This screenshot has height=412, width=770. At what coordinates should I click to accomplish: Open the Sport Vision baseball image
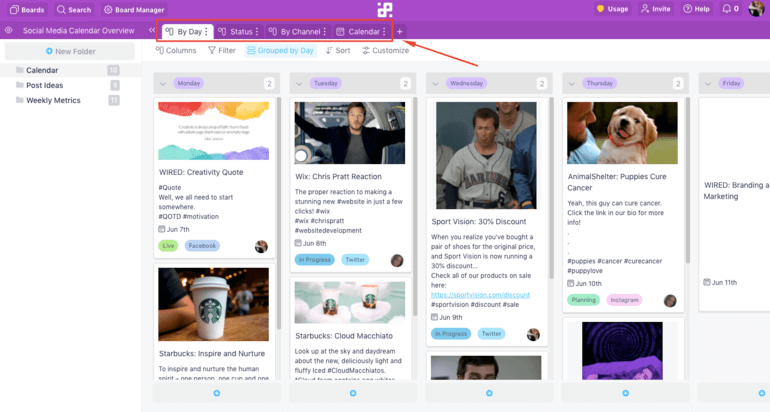tap(486, 155)
